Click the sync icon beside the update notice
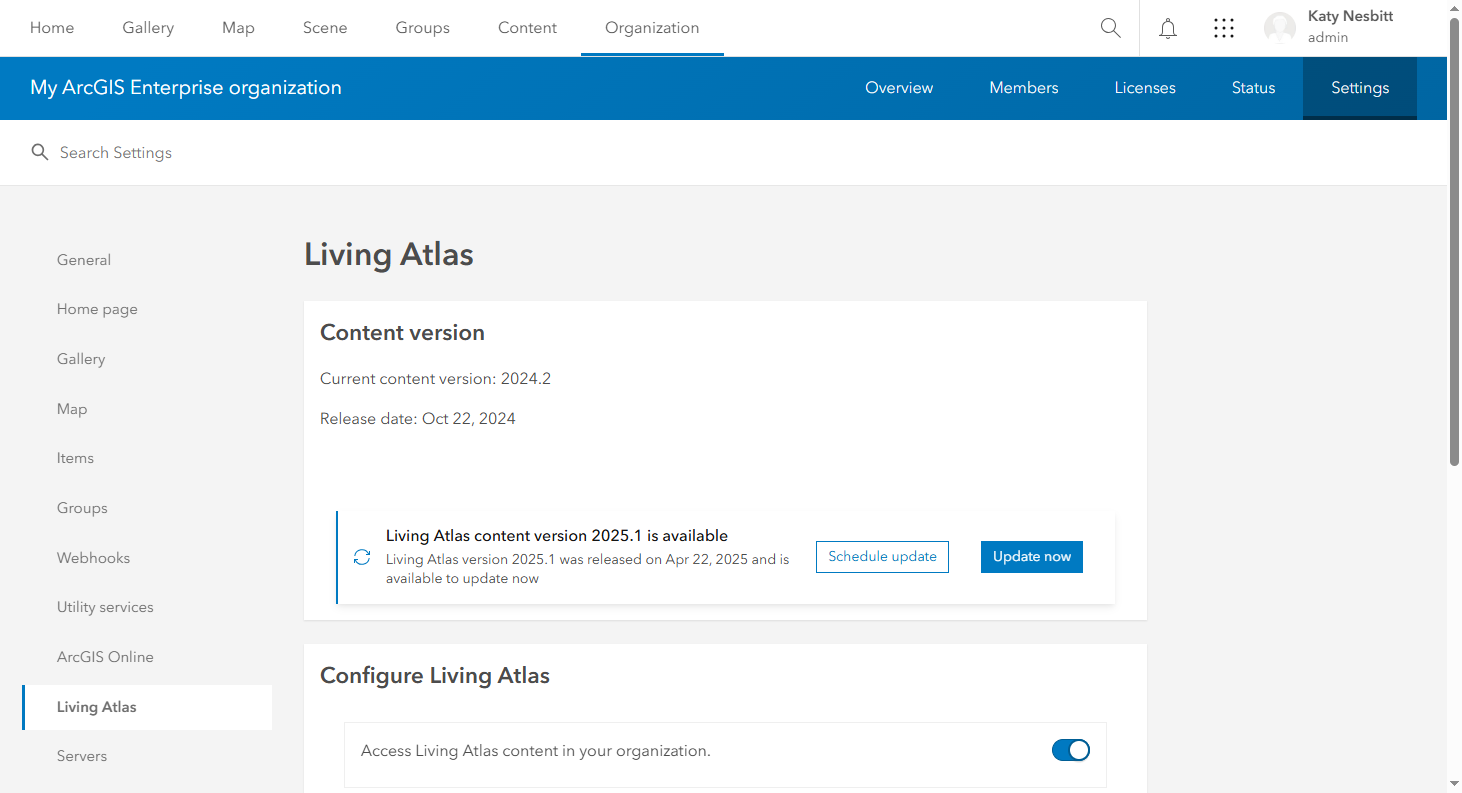Viewport: 1462px width, 793px height. pyautogui.click(x=361, y=557)
